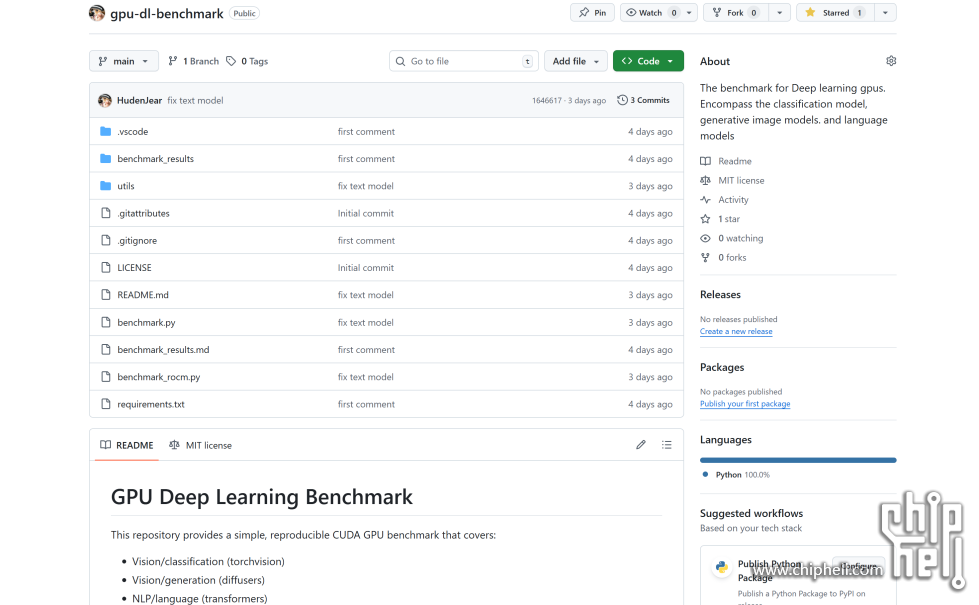Pin this repository to profile
This screenshot has height=605, width=979.
592,13
